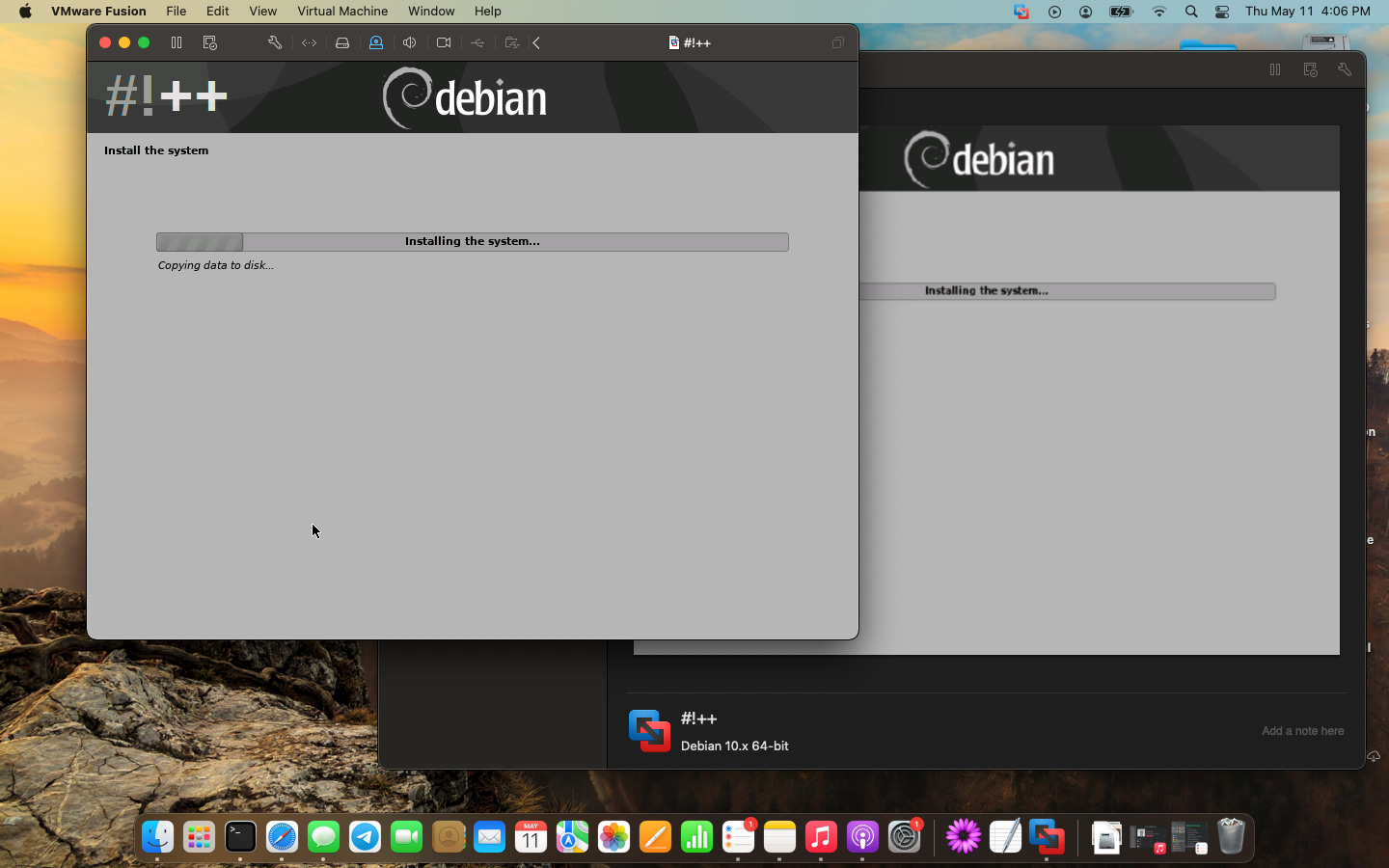The width and height of the screenshot is (1389, 868).
Task: Collapse toolbar devices with the left chevron
Action: [536, 42]
